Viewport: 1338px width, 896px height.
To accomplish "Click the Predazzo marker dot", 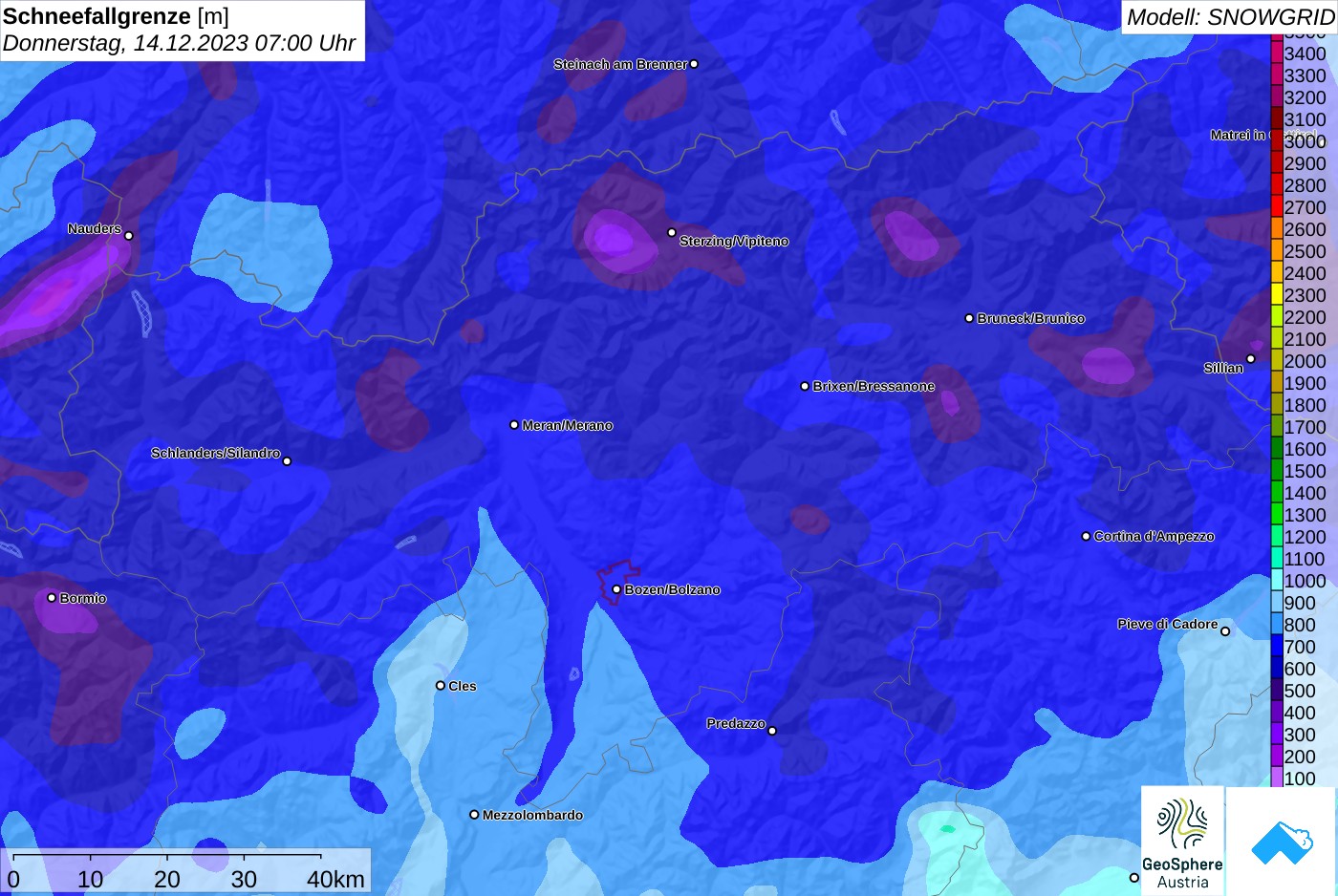I will click(x=772, y=731).
